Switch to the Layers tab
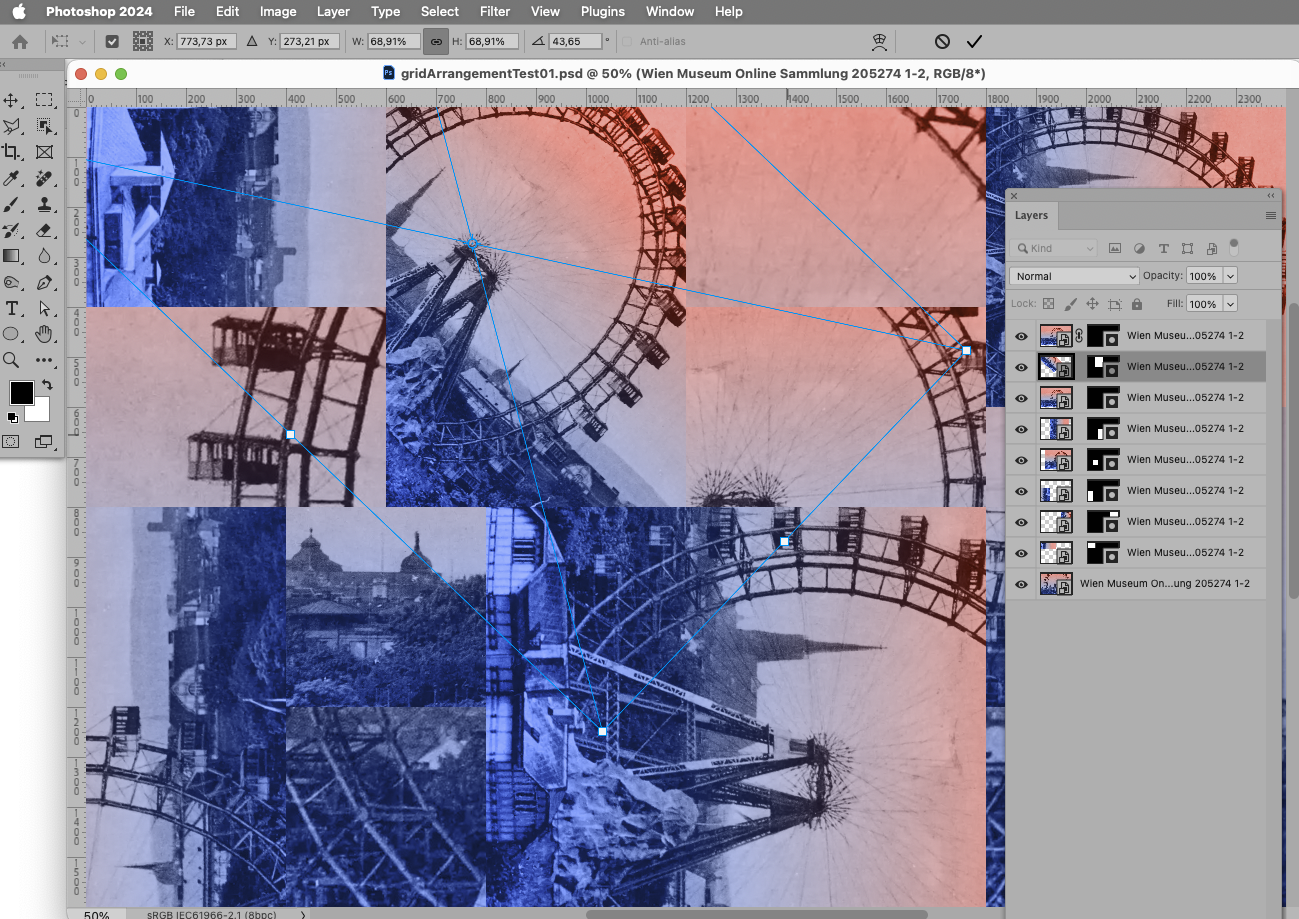 coord(1032,215)
